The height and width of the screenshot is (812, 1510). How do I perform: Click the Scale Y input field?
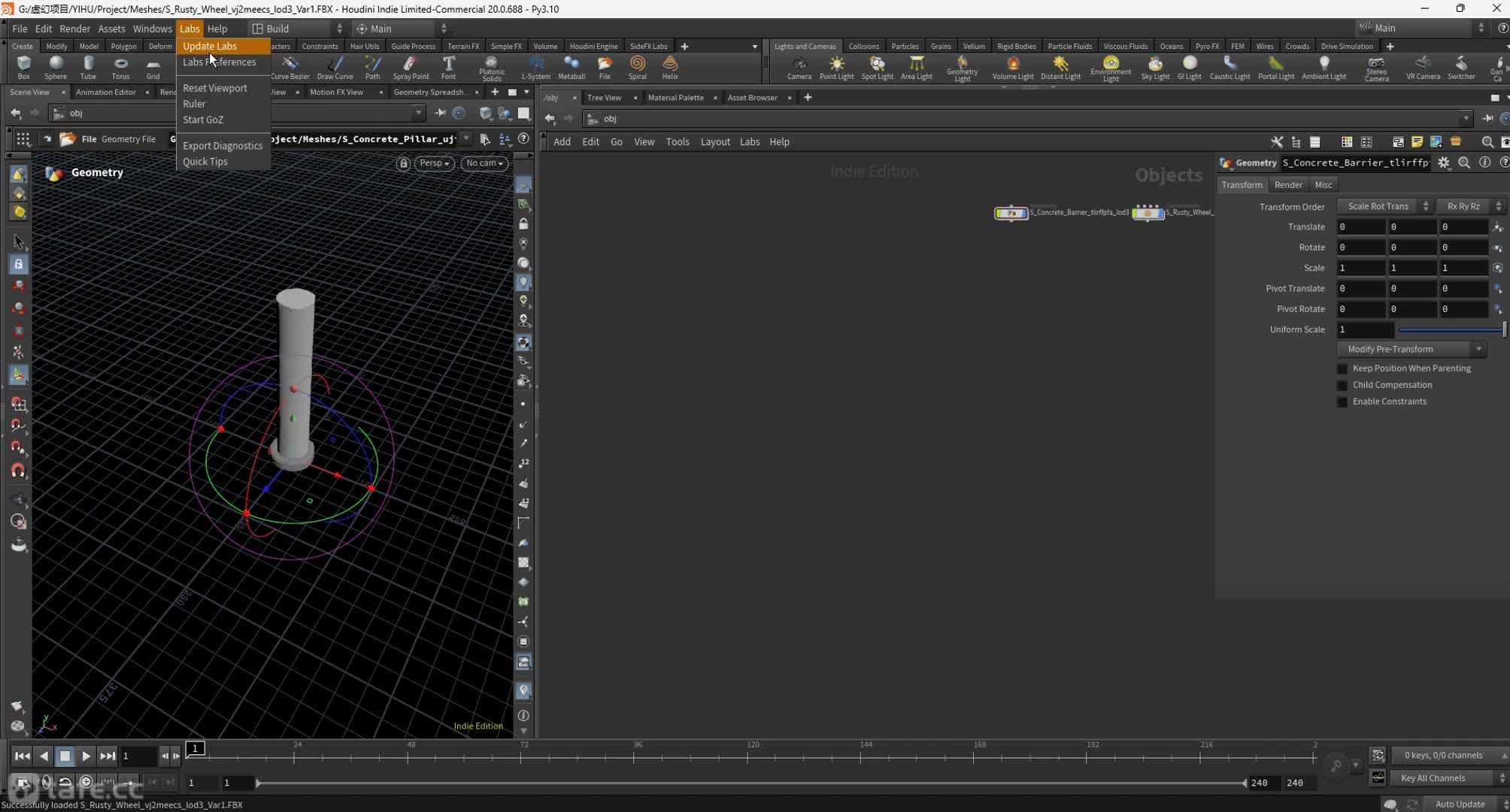point(1411,268)
